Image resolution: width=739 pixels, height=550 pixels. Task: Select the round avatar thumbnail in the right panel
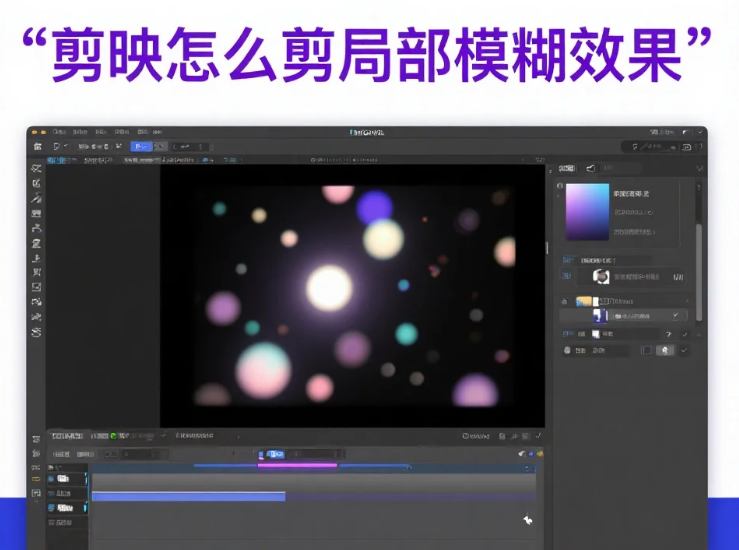pos(601,276)
